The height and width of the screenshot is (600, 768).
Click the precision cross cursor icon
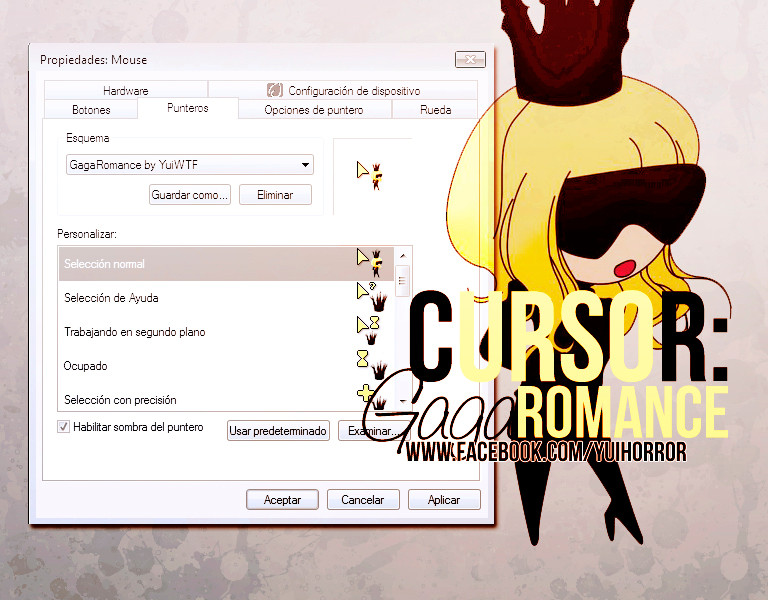coord(372,397)
